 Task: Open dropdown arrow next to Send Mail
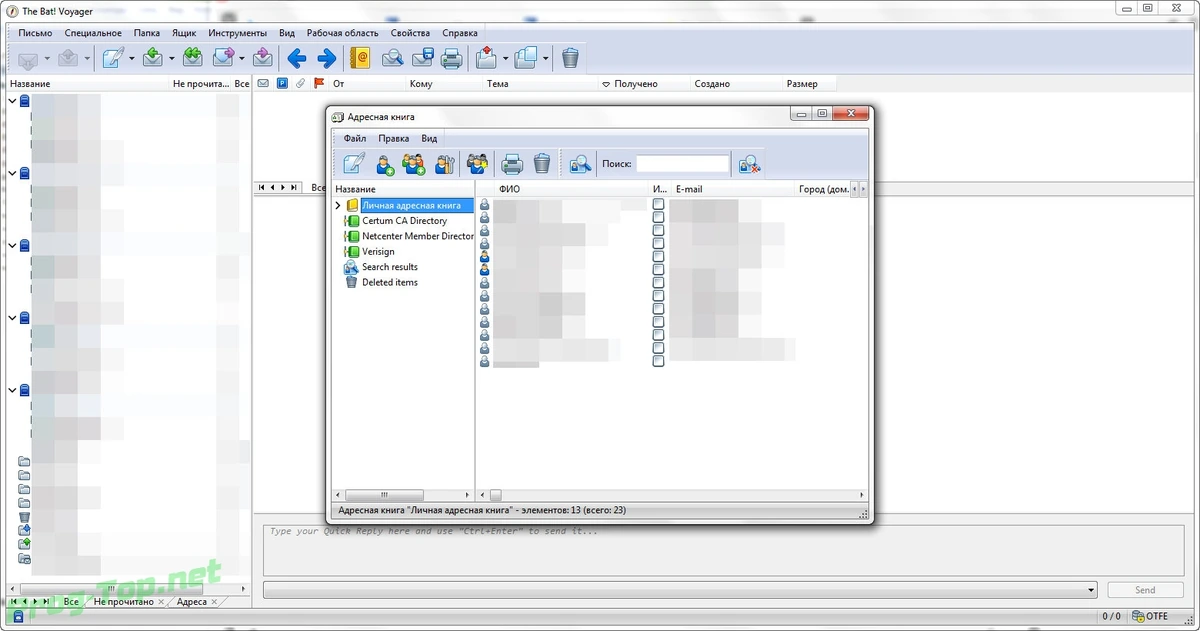coord(87,58)
